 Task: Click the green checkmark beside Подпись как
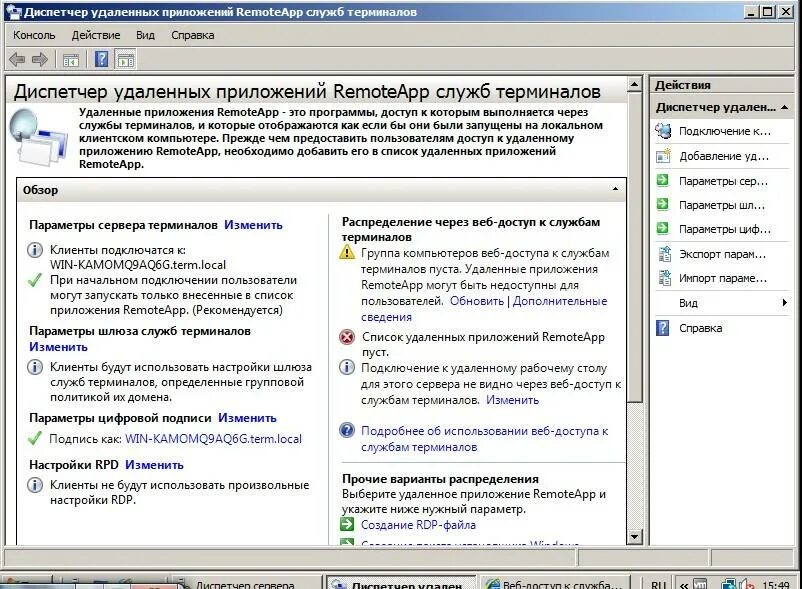34,438
